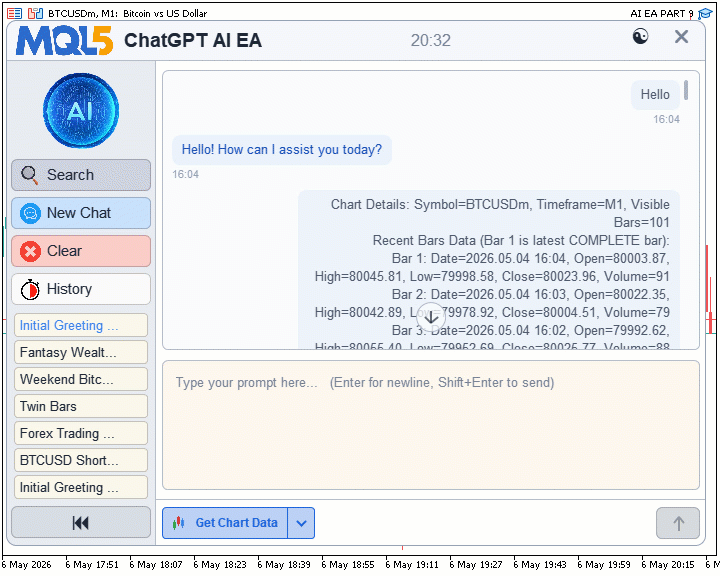Open the Twin Bars chat
Viewport: 720px width, 576px height.
coord(81,407)
